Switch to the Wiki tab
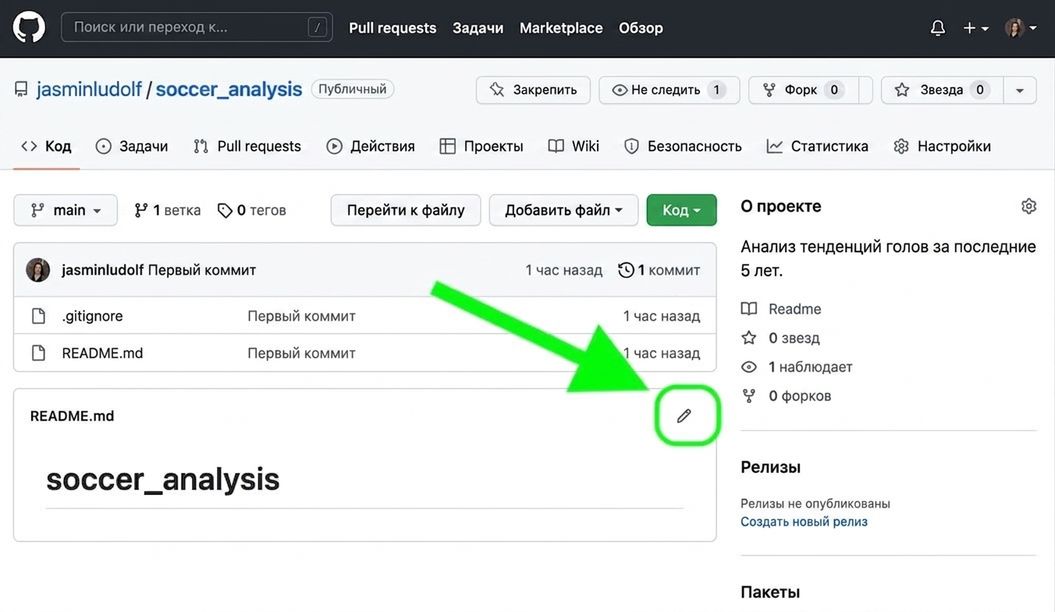Viewport: 1055px width, 612px height. [x=574, y=146]
